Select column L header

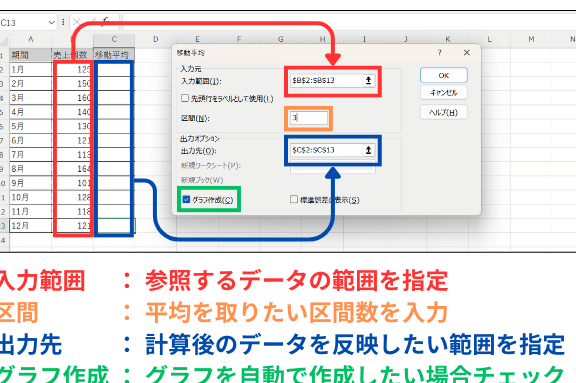[489, 39]
